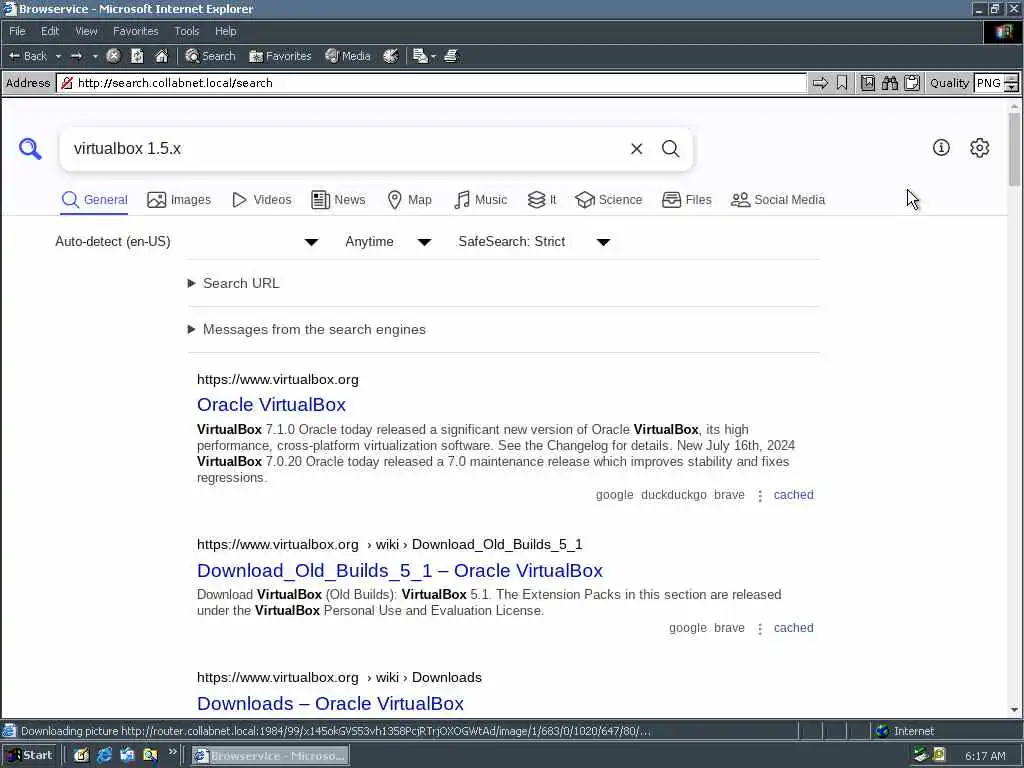Stop page loading with the Stop icon
Image resolution: width=1024 pixels, height=768 pixels.
pyautogui.click(x=113, y=56)
